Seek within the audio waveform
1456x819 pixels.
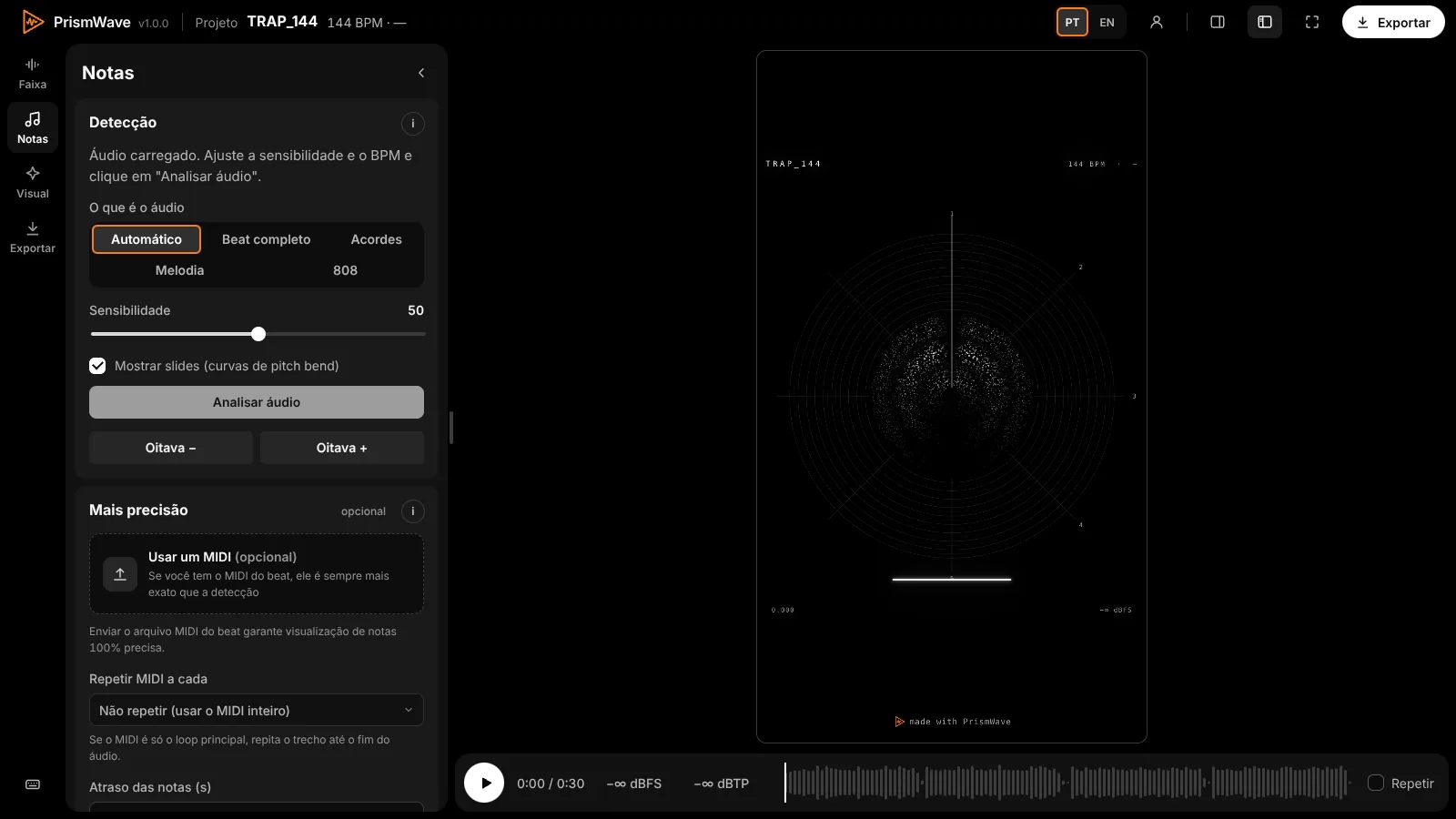click(x=1068, y=783)
